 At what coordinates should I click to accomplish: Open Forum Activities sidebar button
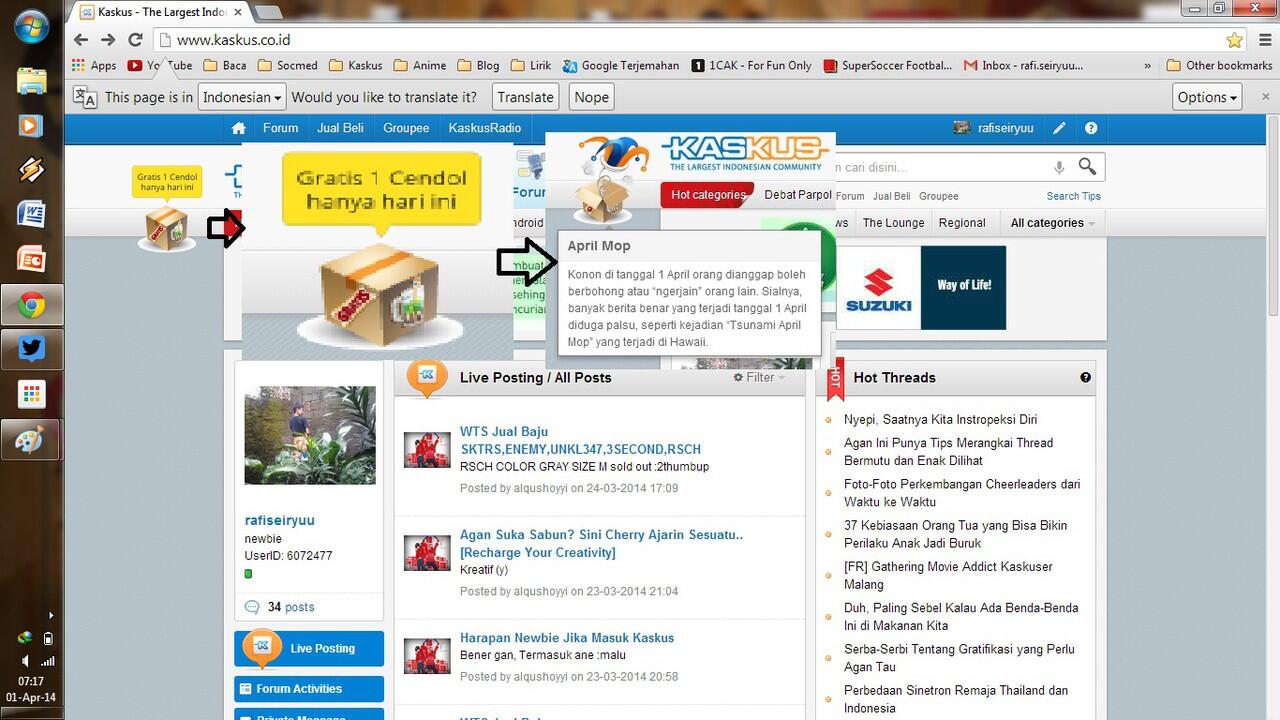click(x=309, y=689)
